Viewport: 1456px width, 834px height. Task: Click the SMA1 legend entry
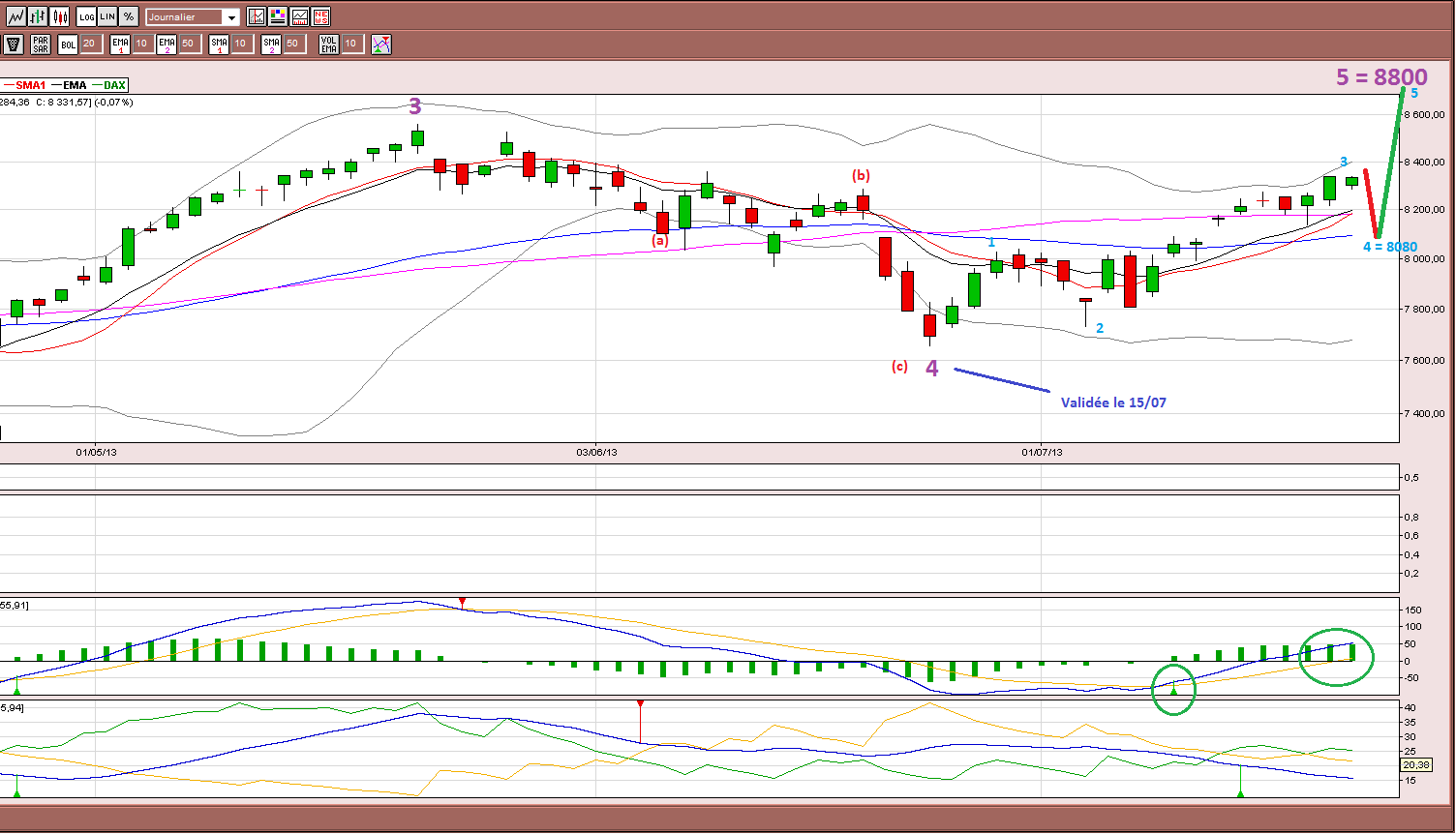tap(25, 85)
